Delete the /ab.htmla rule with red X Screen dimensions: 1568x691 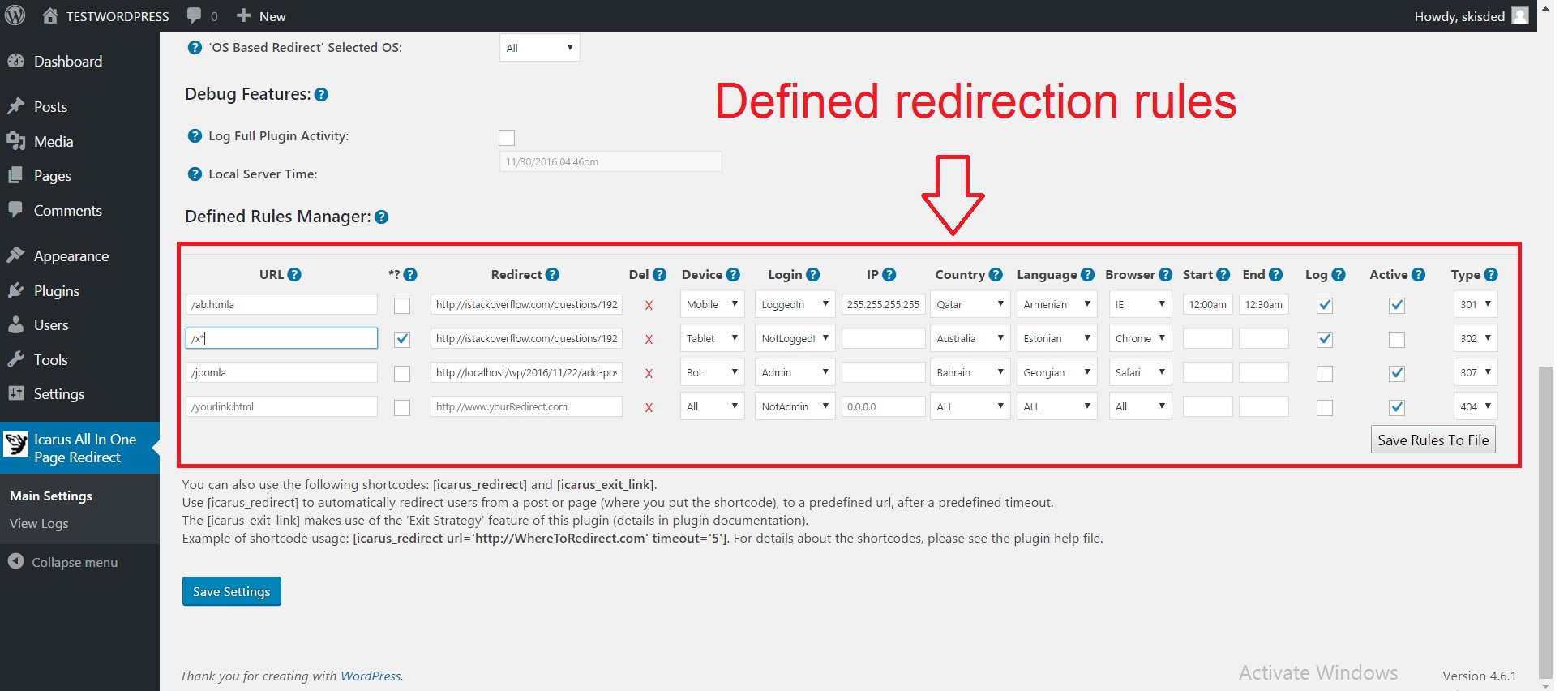649,306
